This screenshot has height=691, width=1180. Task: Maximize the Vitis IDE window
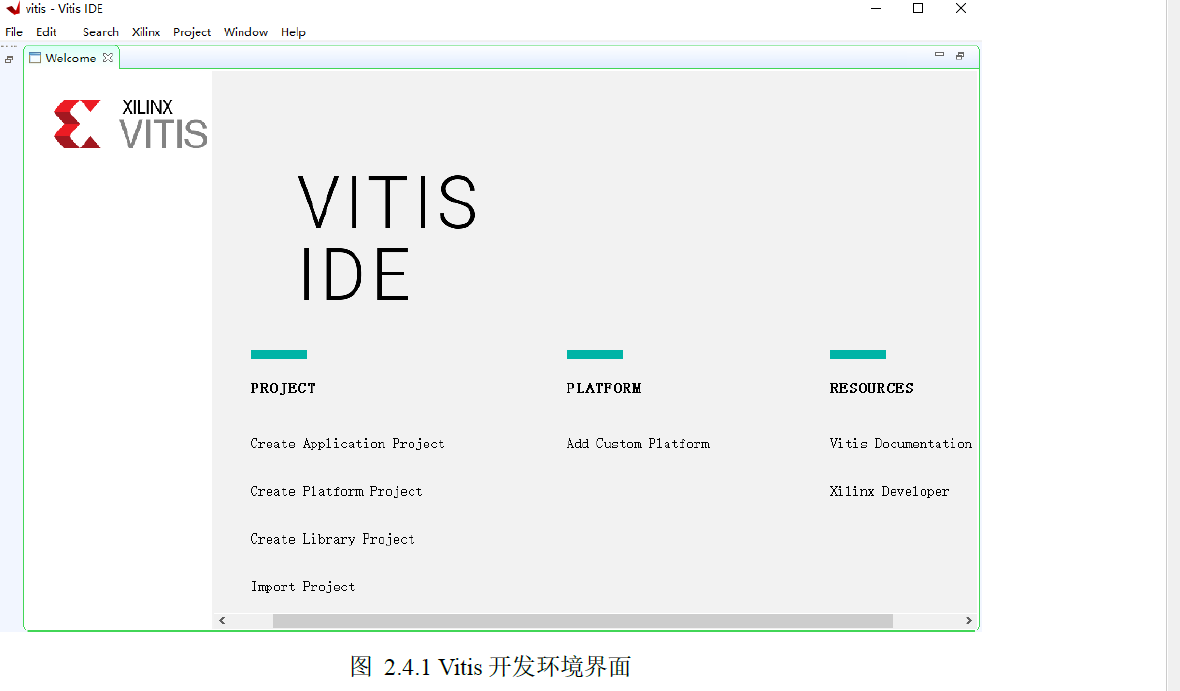coord(918,8)
